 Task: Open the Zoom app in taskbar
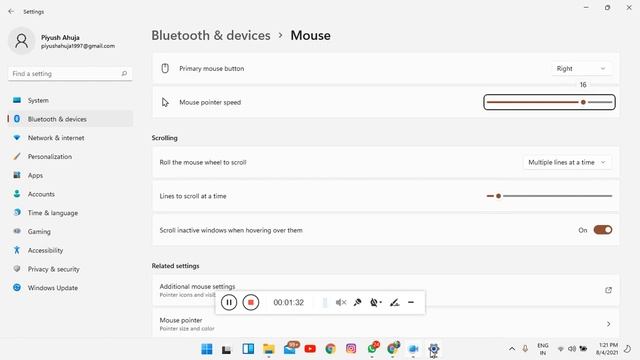(x=413, y=349)
